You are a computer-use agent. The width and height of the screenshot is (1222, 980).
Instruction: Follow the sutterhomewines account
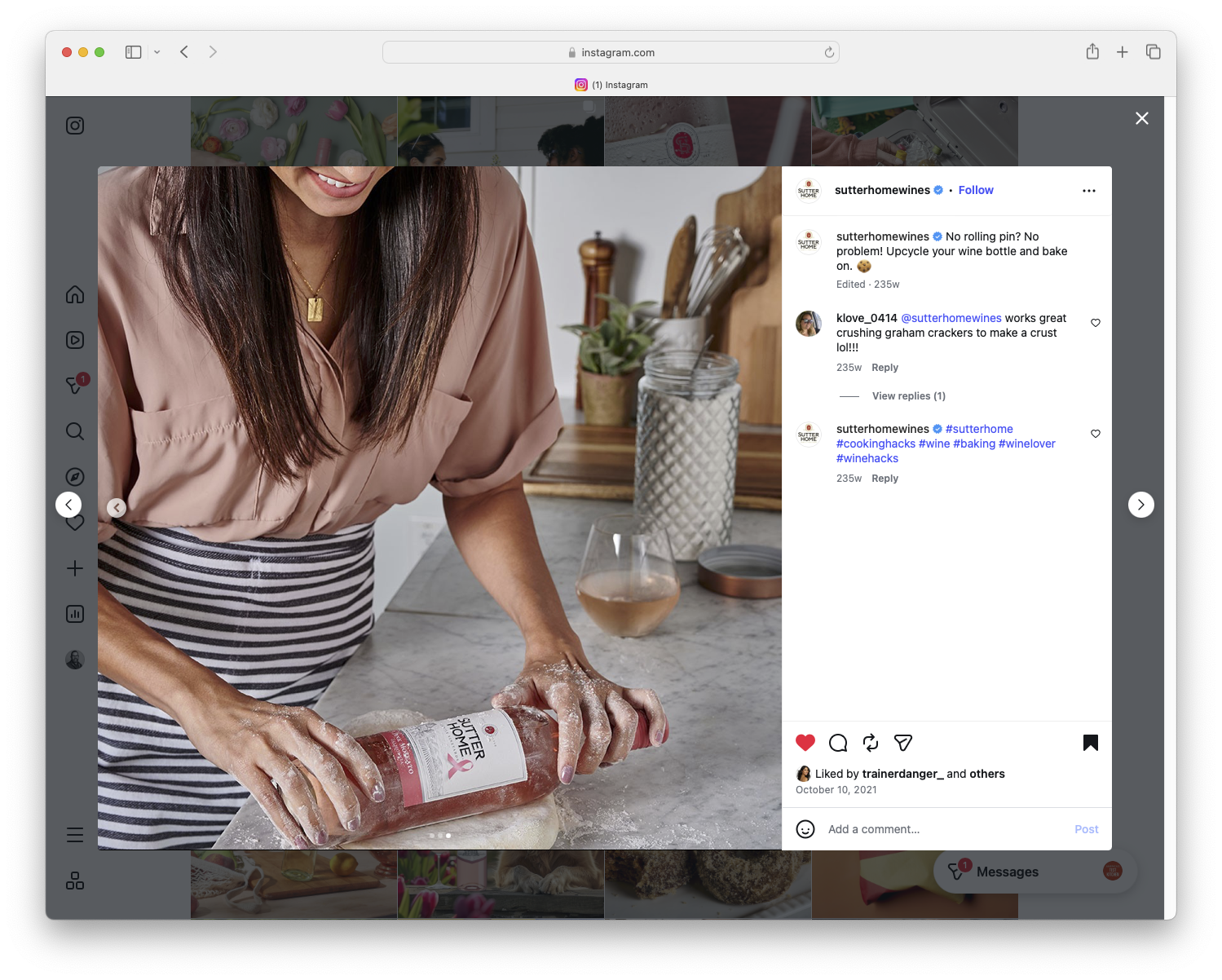(975, 190)
